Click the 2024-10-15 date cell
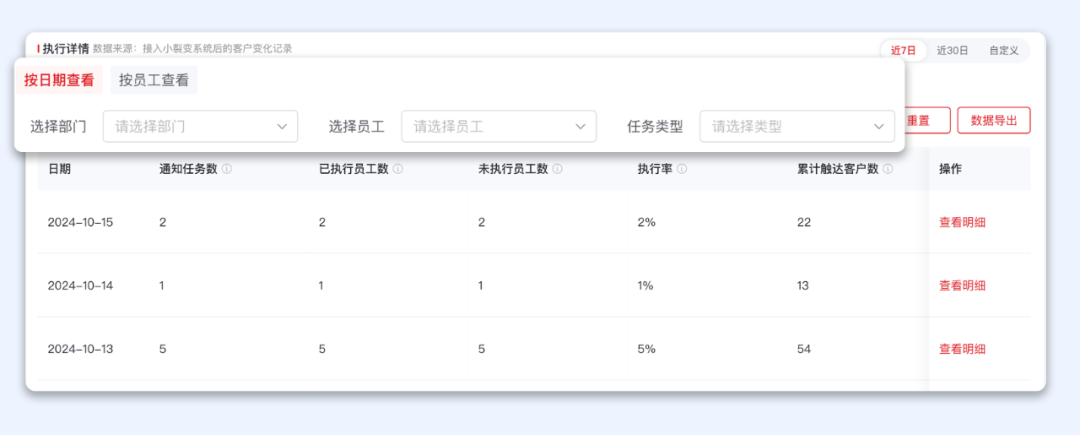This screenshot has height=435, width=1080. (80, 222)
